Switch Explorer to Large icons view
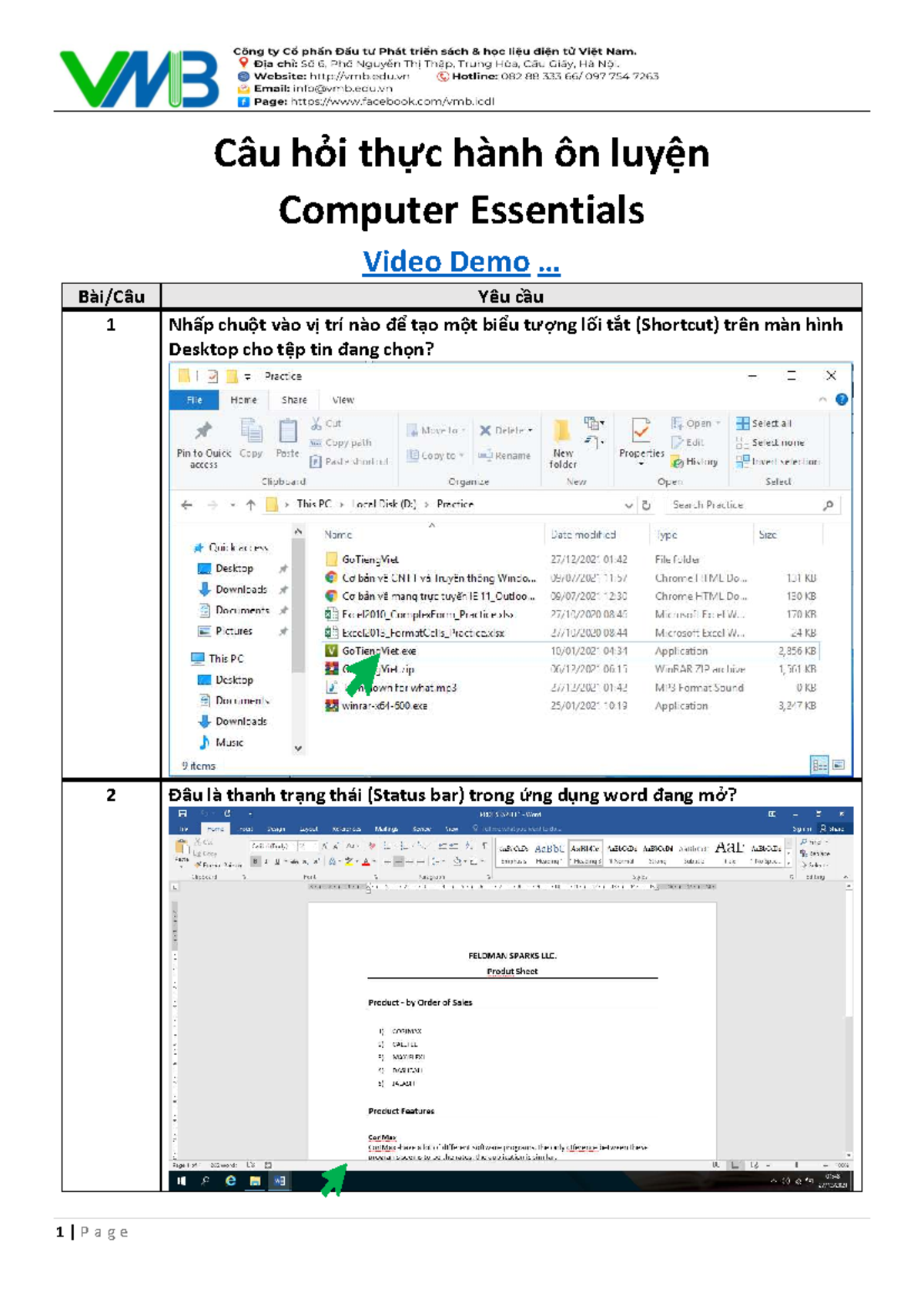Image resolution: width=924 pixels, height=1306 pixels. 839,765
